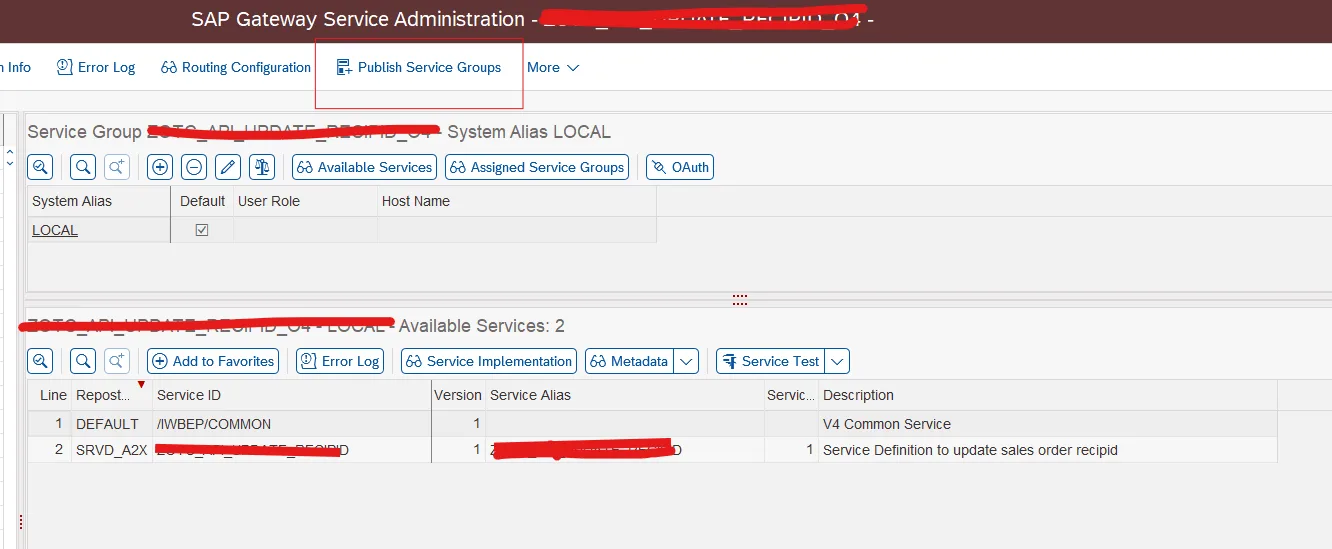Screen dimensions: 1332x549
Task: Click the balance scale icon in the alias toolbar
Action: (262, 167)
